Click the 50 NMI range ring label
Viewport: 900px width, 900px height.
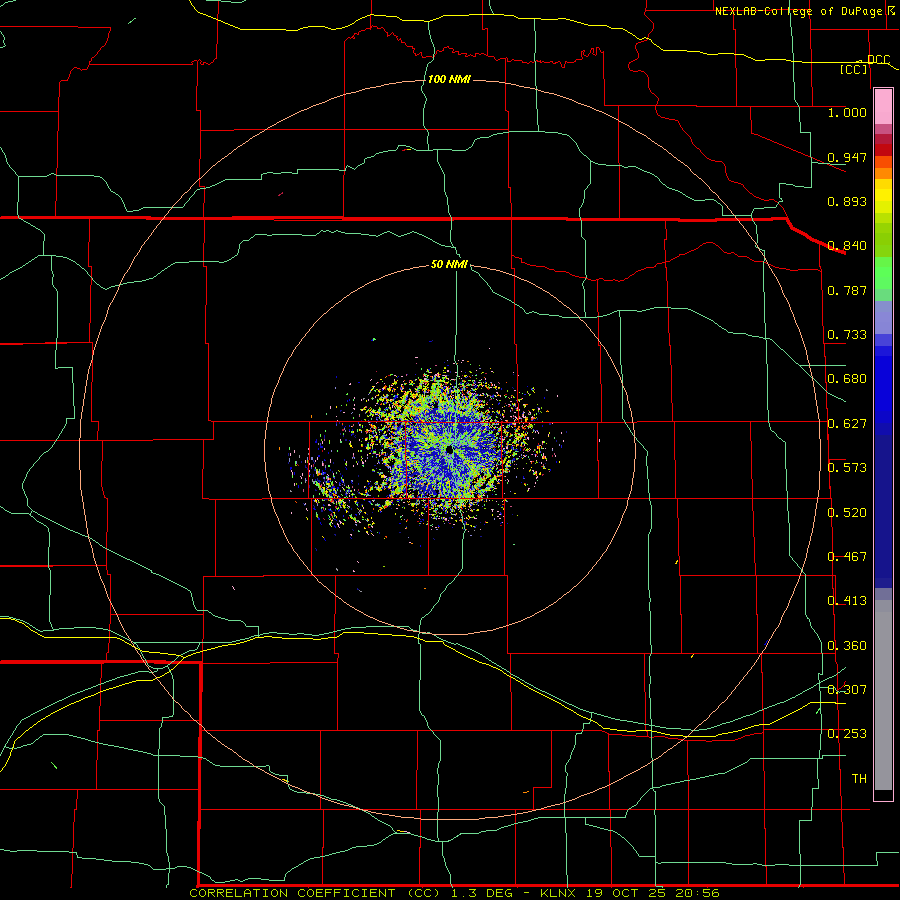click(449, 264)
